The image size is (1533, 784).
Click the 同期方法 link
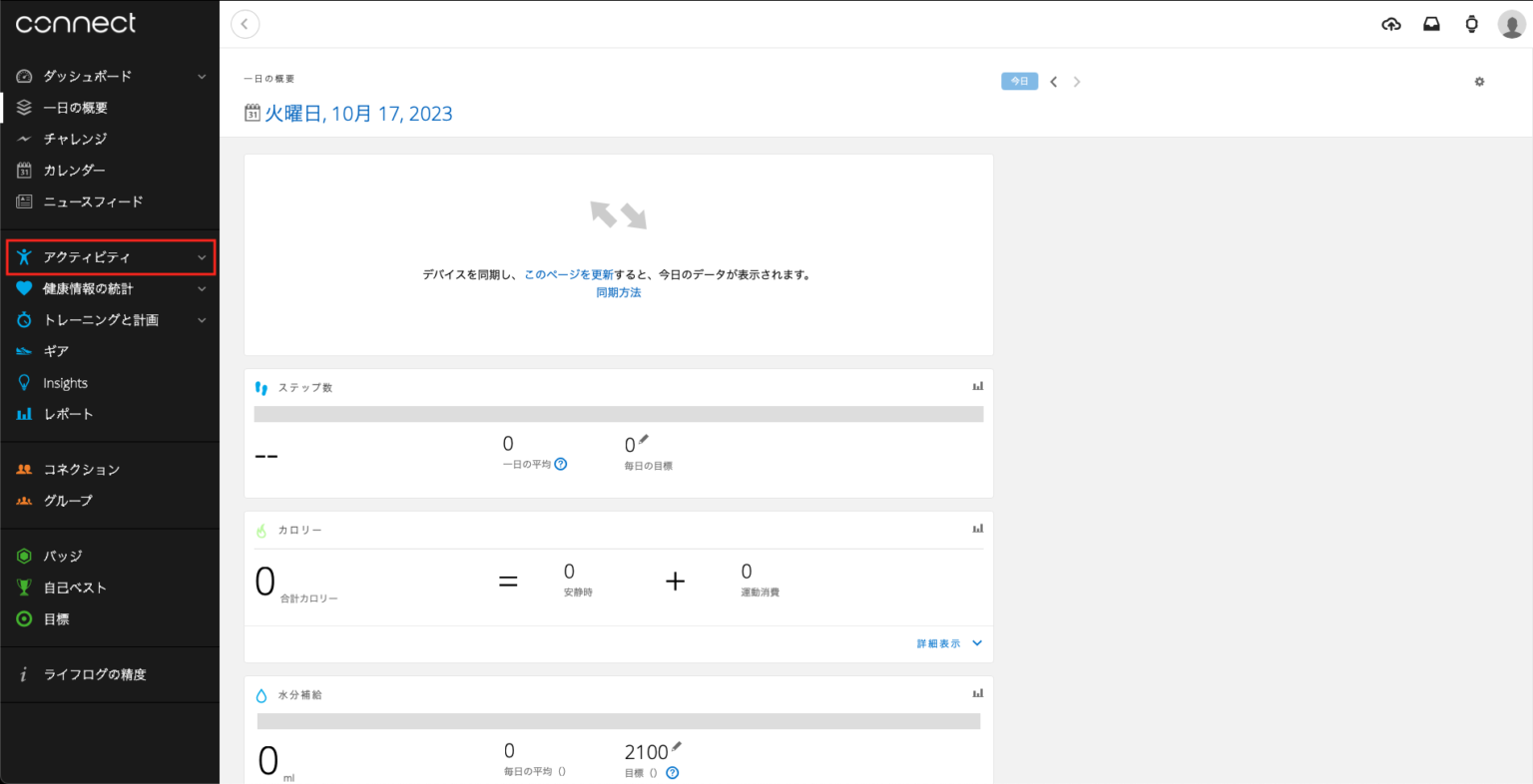pos(619,292)
